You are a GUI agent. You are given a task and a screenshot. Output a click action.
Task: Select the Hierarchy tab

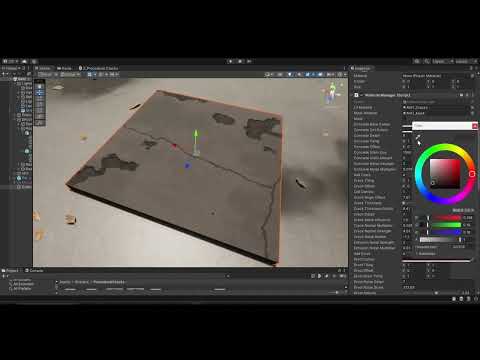click(10, 68)
